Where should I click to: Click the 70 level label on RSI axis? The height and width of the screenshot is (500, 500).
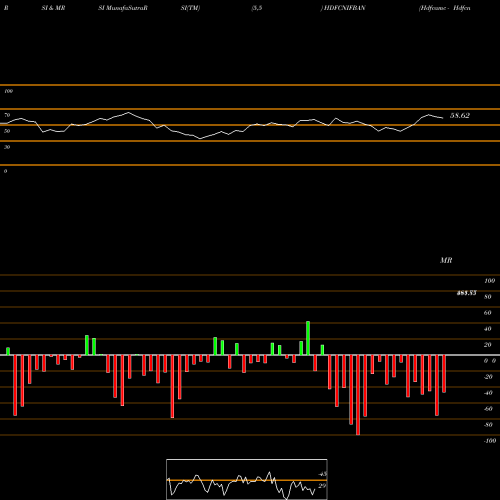[7, 115]
